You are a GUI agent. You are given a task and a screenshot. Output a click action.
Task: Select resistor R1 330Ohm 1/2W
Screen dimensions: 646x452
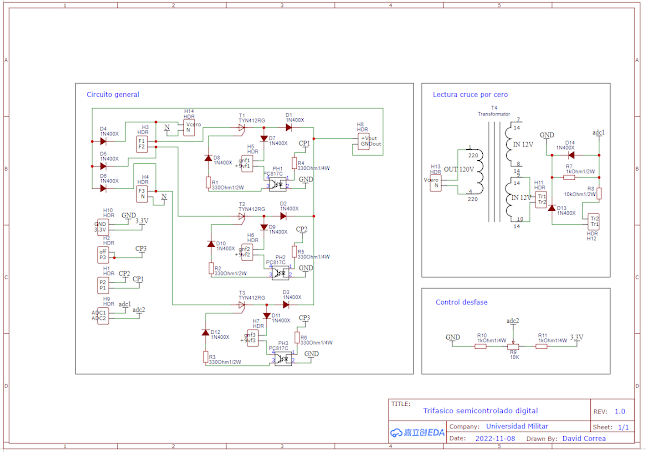pos(208,183)
